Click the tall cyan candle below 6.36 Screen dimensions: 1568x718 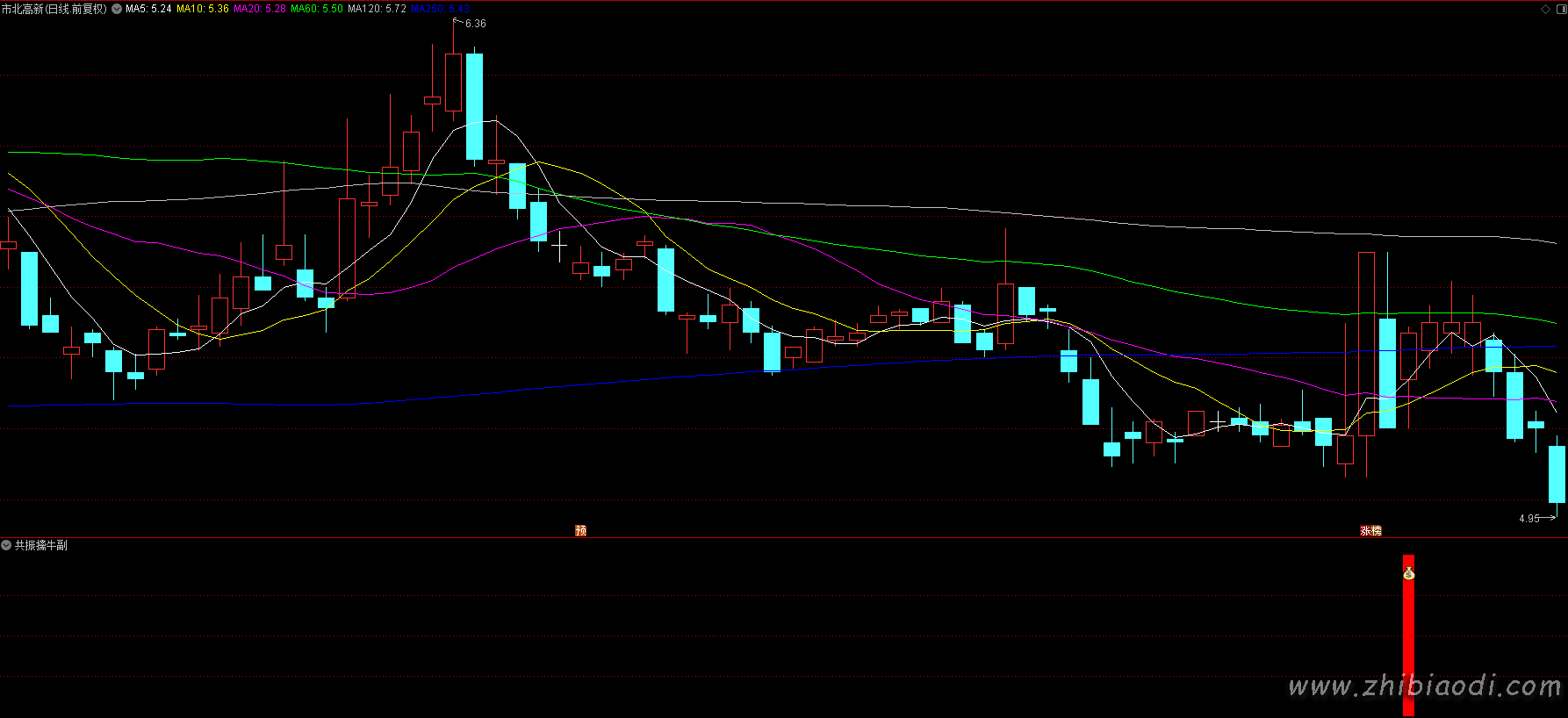(x=474, y=105)
